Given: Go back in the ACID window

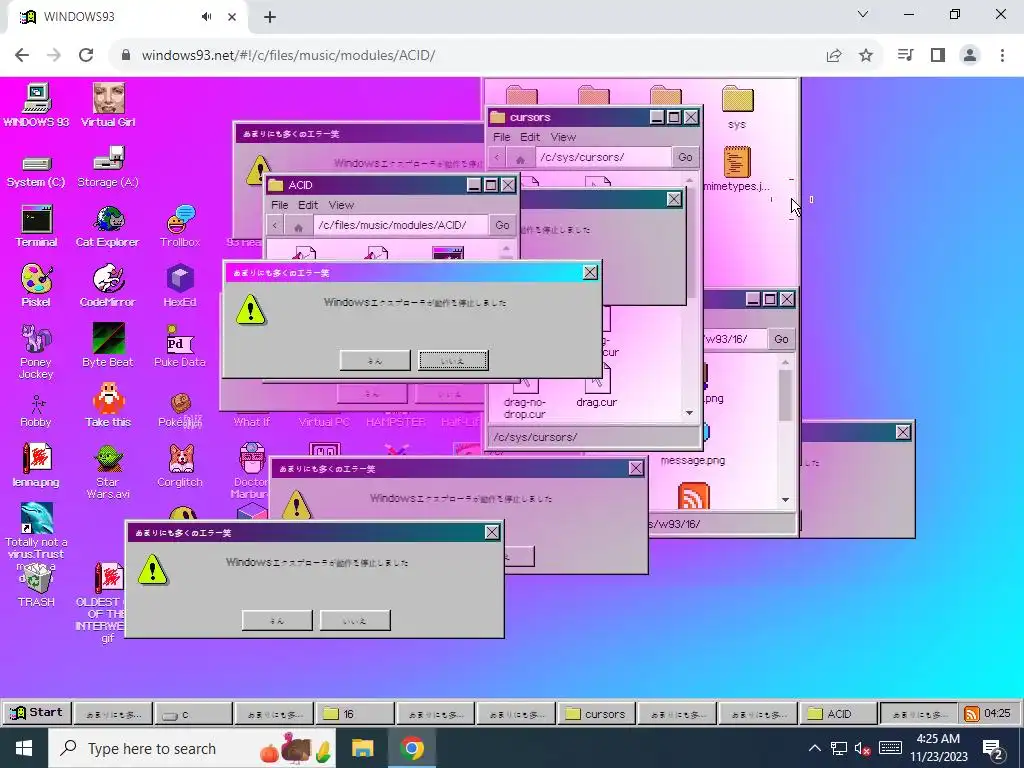Looking at the screenshot, I should tap(275, 226).
